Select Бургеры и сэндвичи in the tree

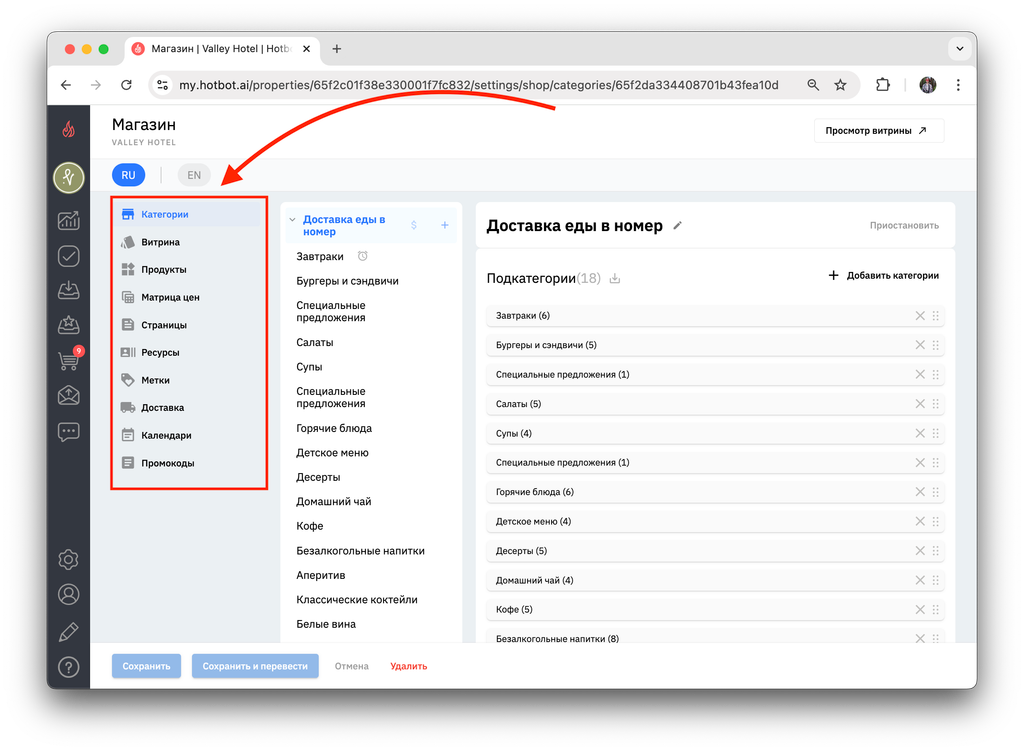347,281
